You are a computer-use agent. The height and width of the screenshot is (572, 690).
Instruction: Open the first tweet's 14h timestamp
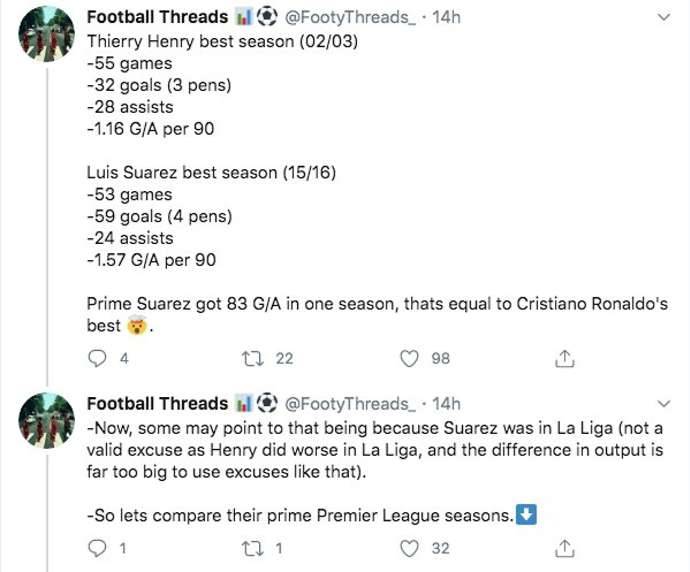446,17
